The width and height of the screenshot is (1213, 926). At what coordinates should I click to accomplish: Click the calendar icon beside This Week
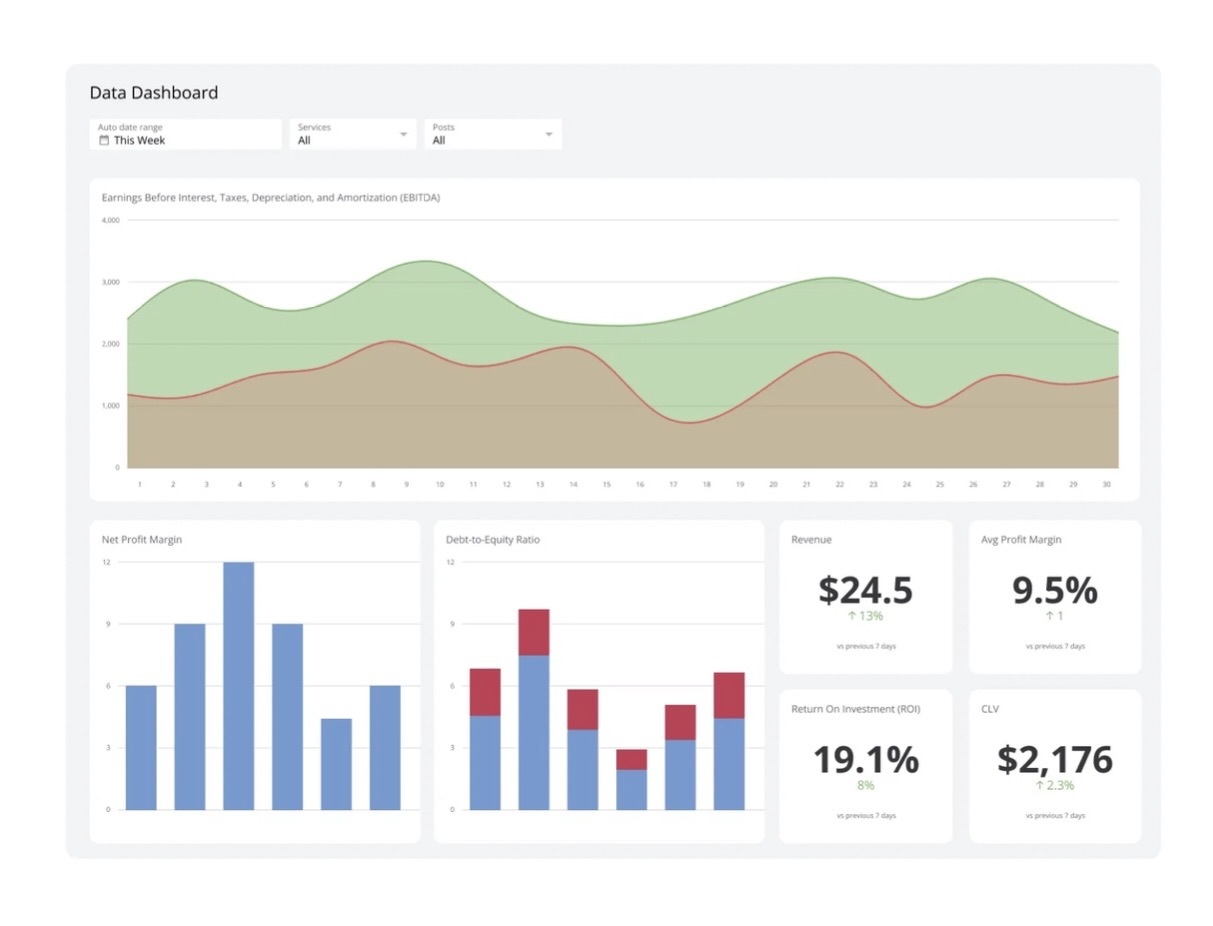point(104,141)
